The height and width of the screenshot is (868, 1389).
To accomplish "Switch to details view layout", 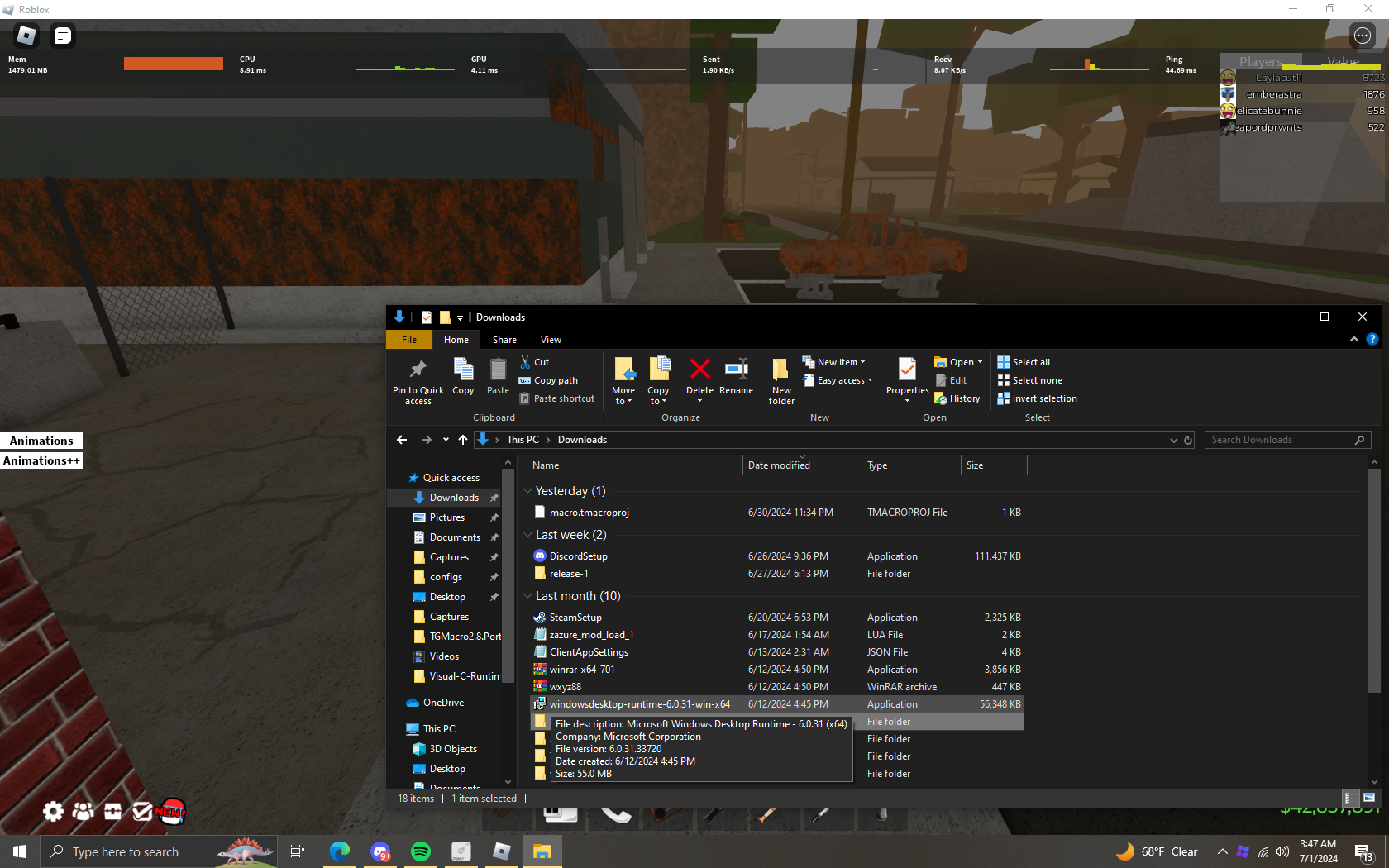I will coord(1348,798).
